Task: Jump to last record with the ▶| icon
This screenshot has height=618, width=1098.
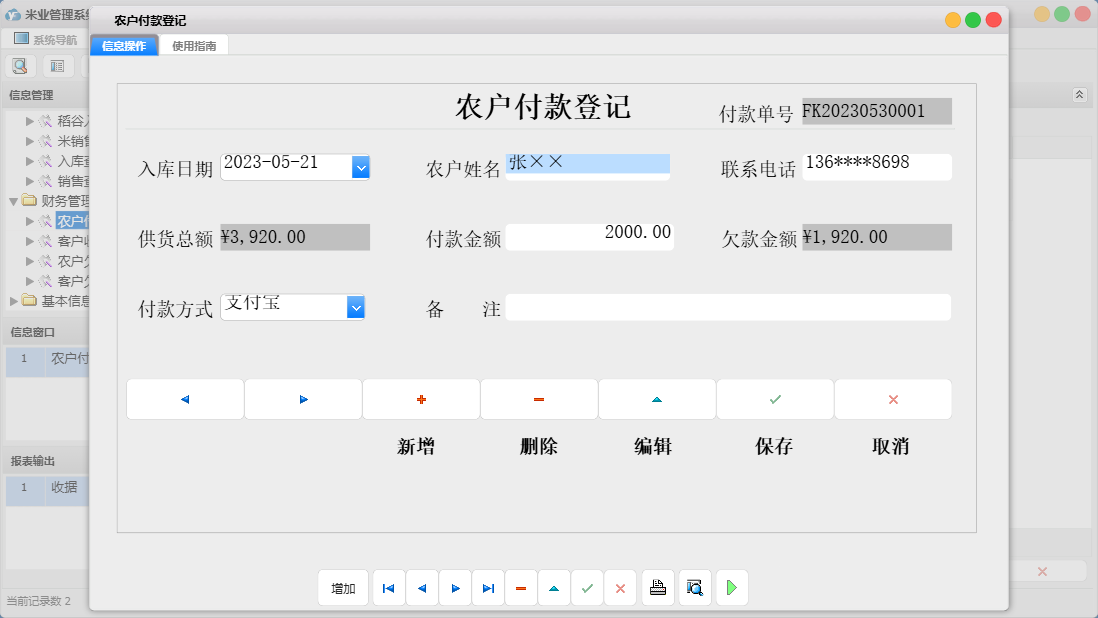Action: coord(488,588)
